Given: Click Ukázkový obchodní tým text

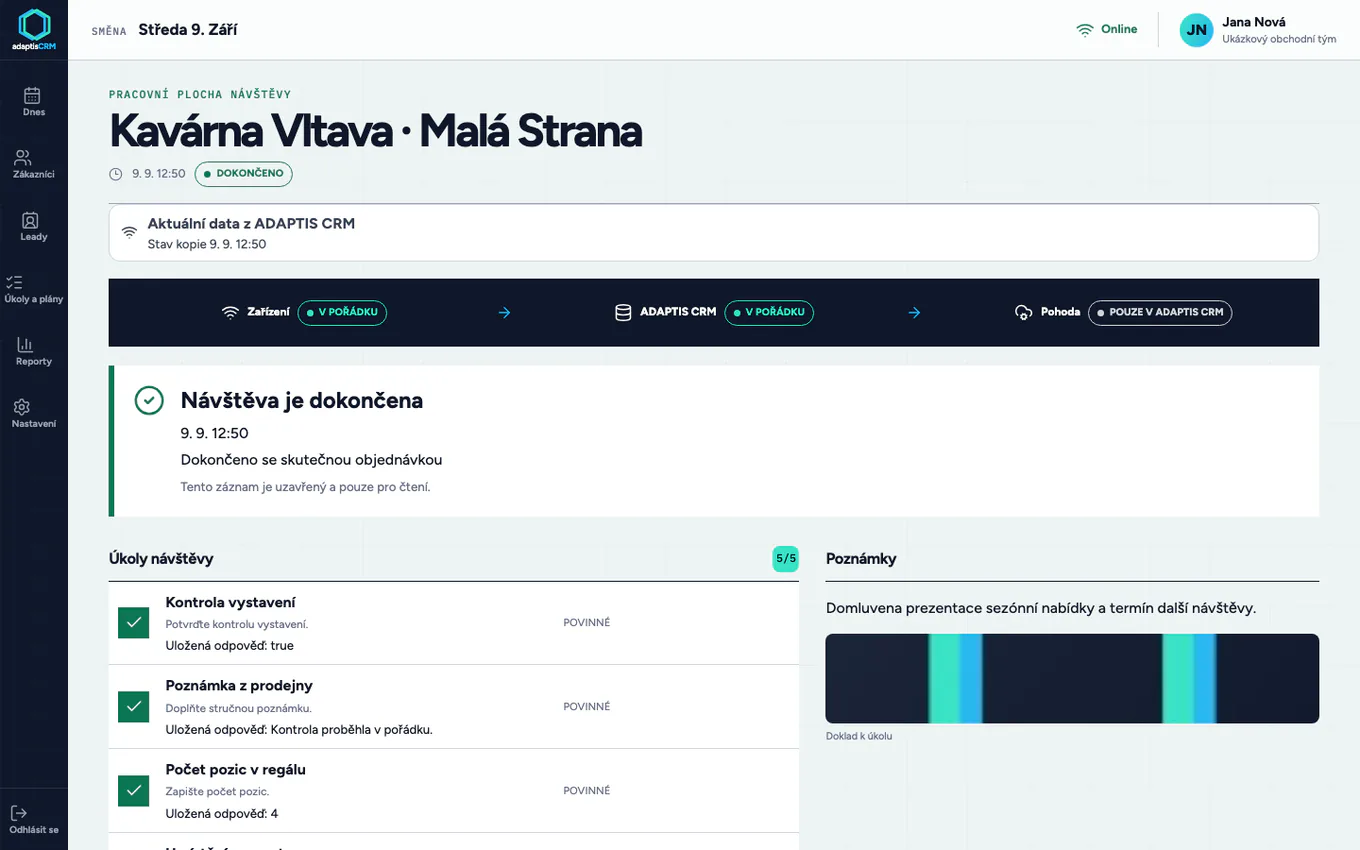Looking at the screenshot, I should click(x=1279, y=40).
